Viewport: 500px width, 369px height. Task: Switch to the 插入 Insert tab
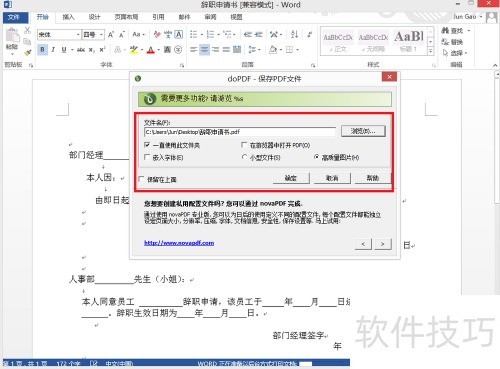click(x=68, y=17)
